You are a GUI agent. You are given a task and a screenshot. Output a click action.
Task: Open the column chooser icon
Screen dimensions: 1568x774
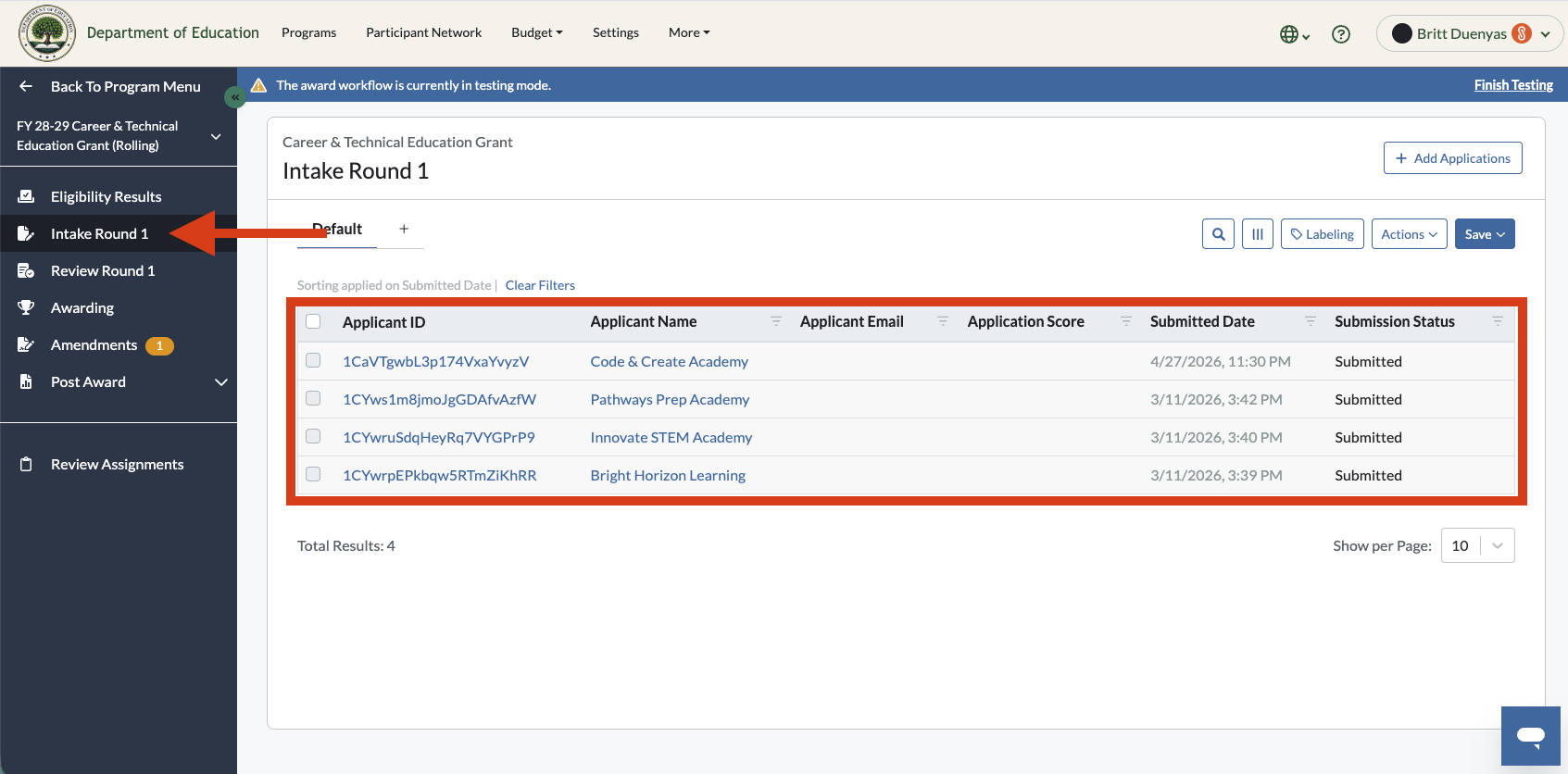click(1257, 234)
